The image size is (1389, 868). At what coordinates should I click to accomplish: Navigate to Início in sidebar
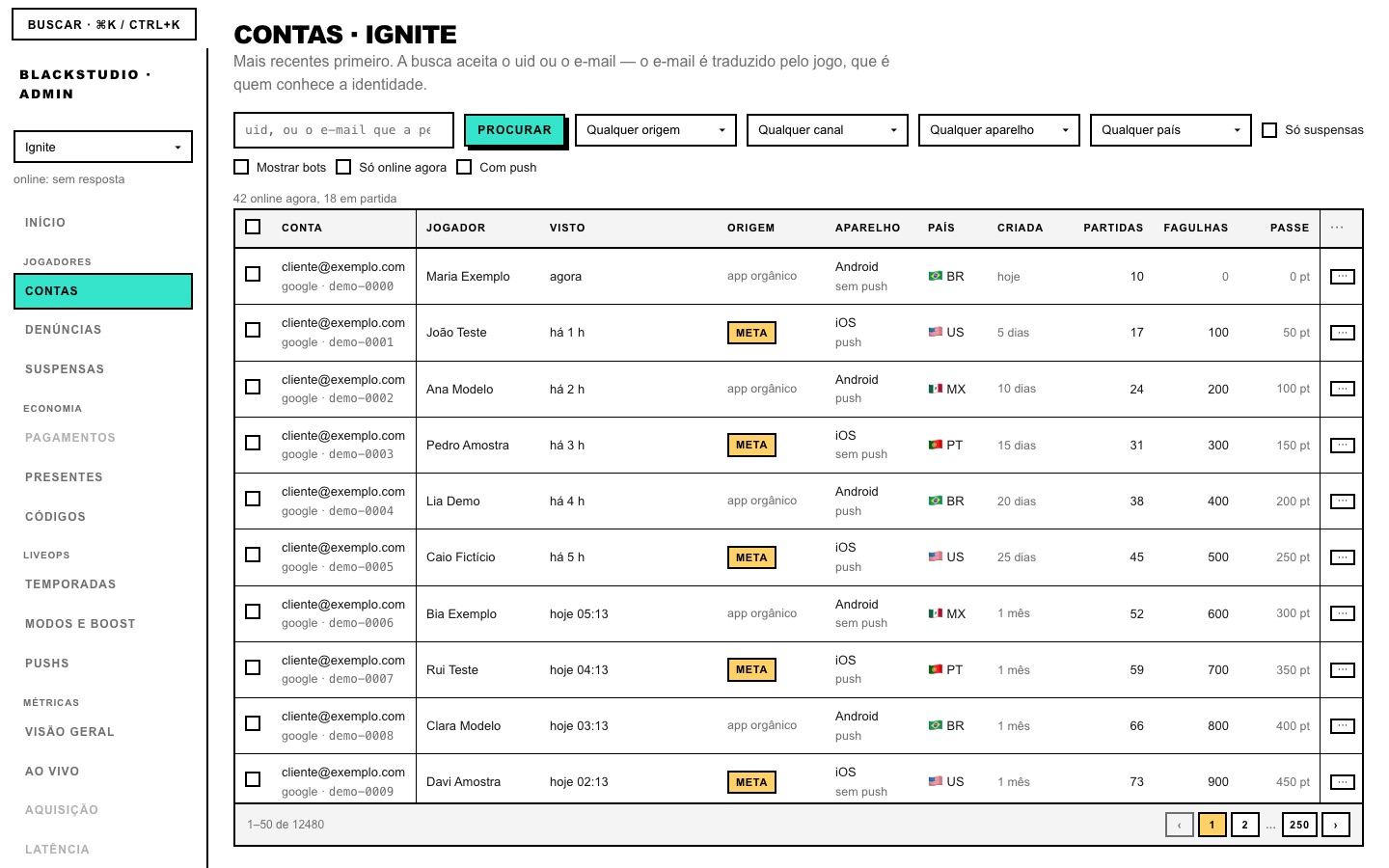pos(103,223)
